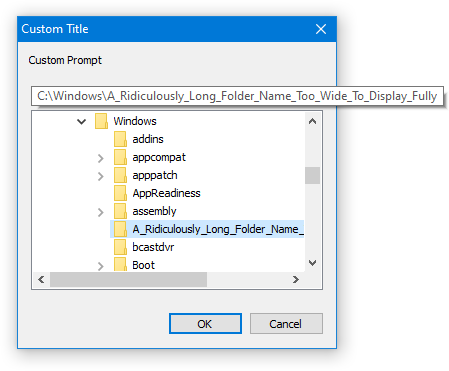Click the full path tooltip text
Viewport: 449px width, 371px height.
(x=237, y=96)
